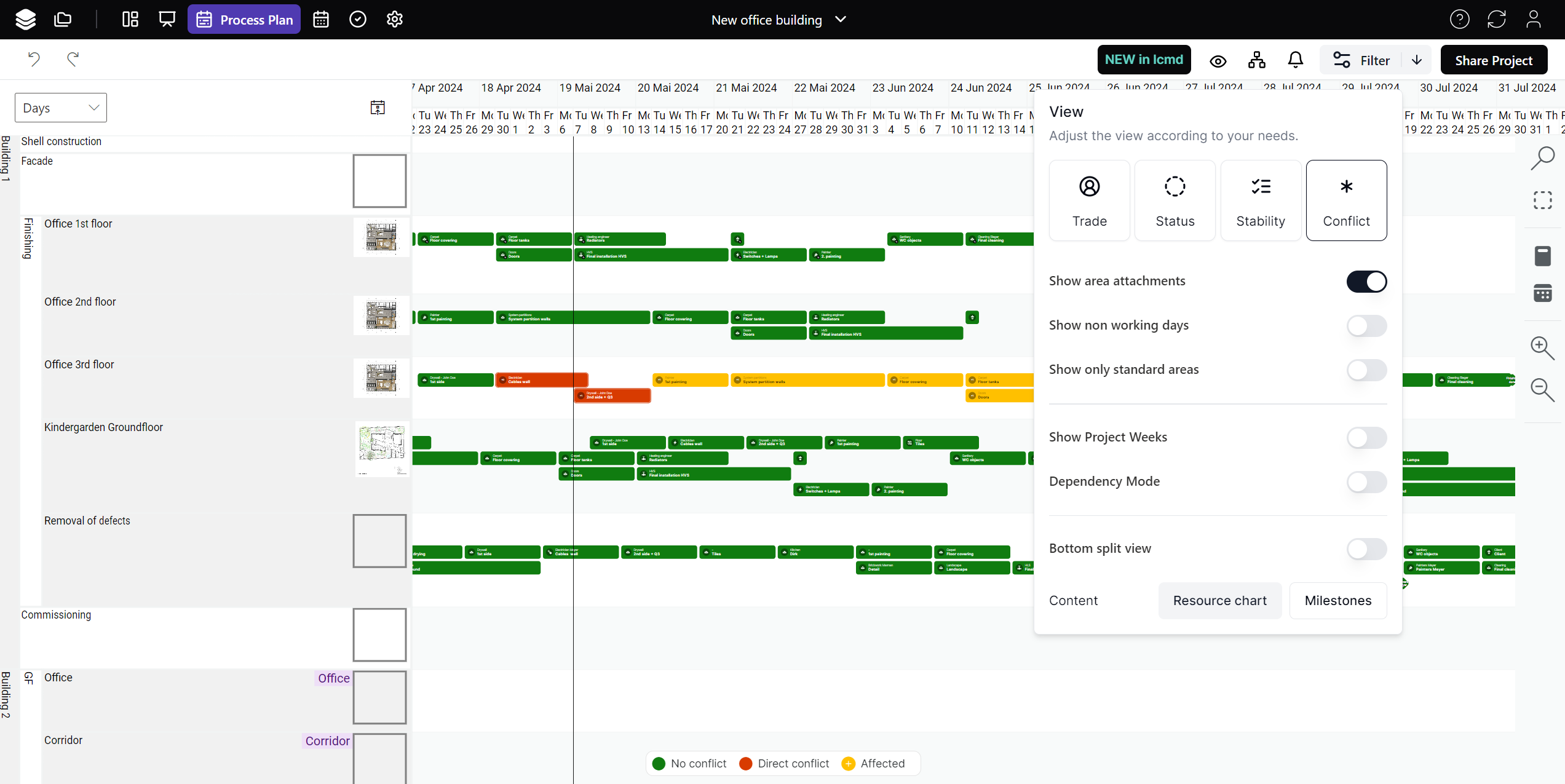Click the hierarchy structure icon
The image size is (1565, 784).
tap(1257, 60)
